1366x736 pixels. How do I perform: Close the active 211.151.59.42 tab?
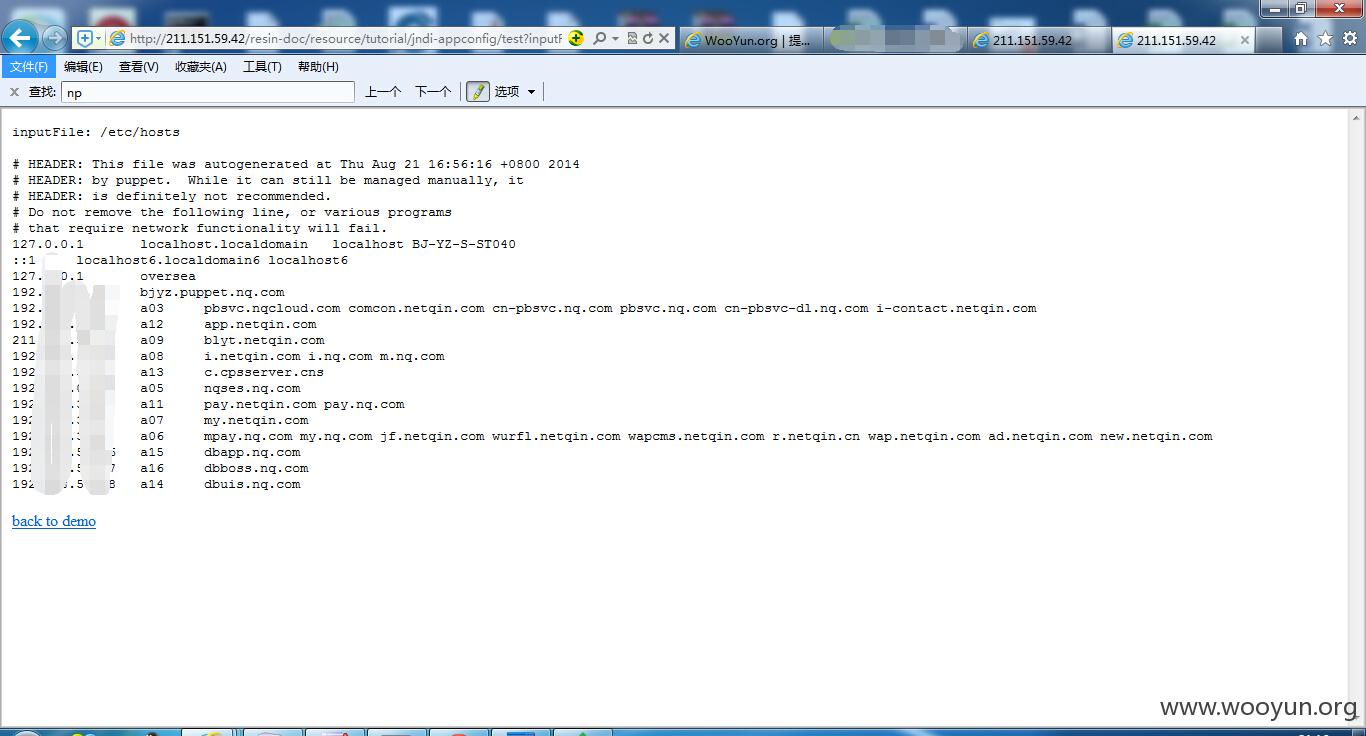(1244, 40)
